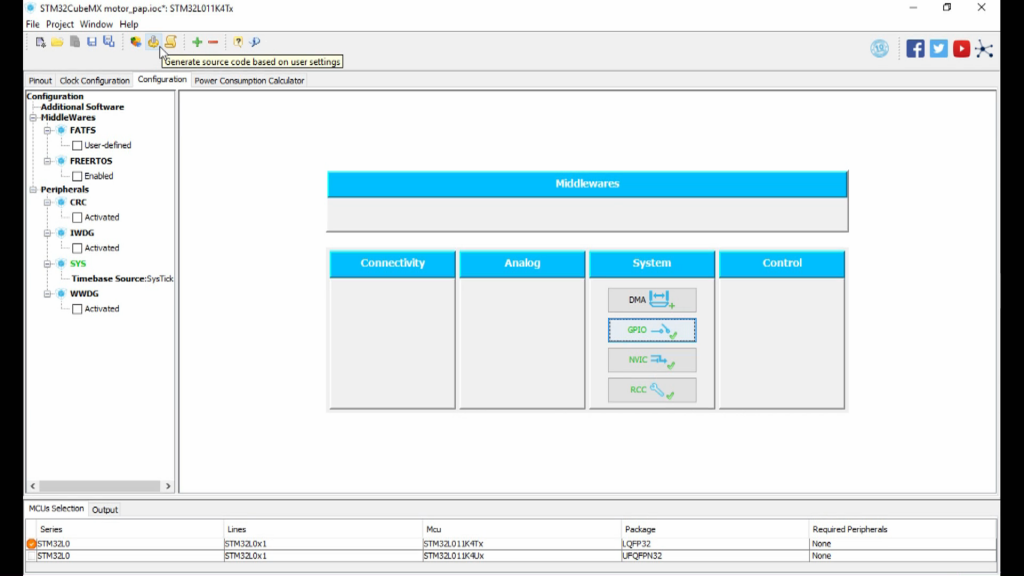Open the DMA configuration button
Screen dimensions: 1024x576
652,300
